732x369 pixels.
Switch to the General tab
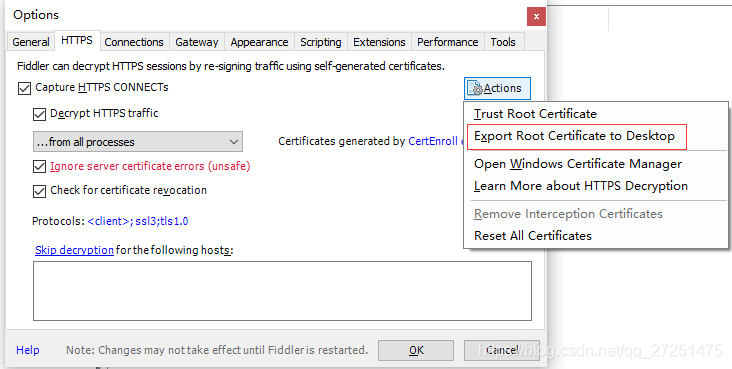31,42
